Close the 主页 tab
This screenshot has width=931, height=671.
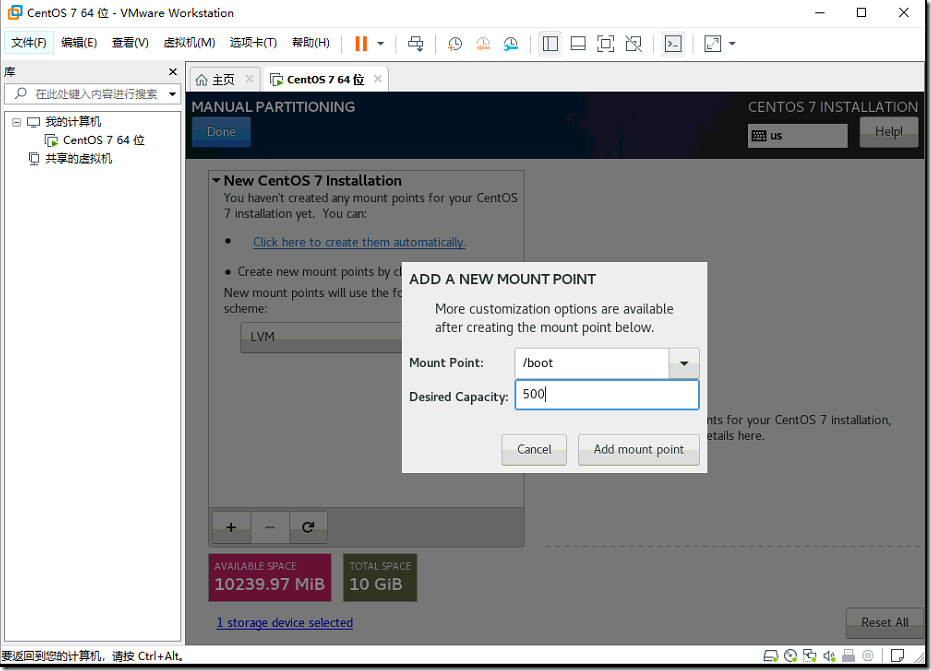pos(249,79)
